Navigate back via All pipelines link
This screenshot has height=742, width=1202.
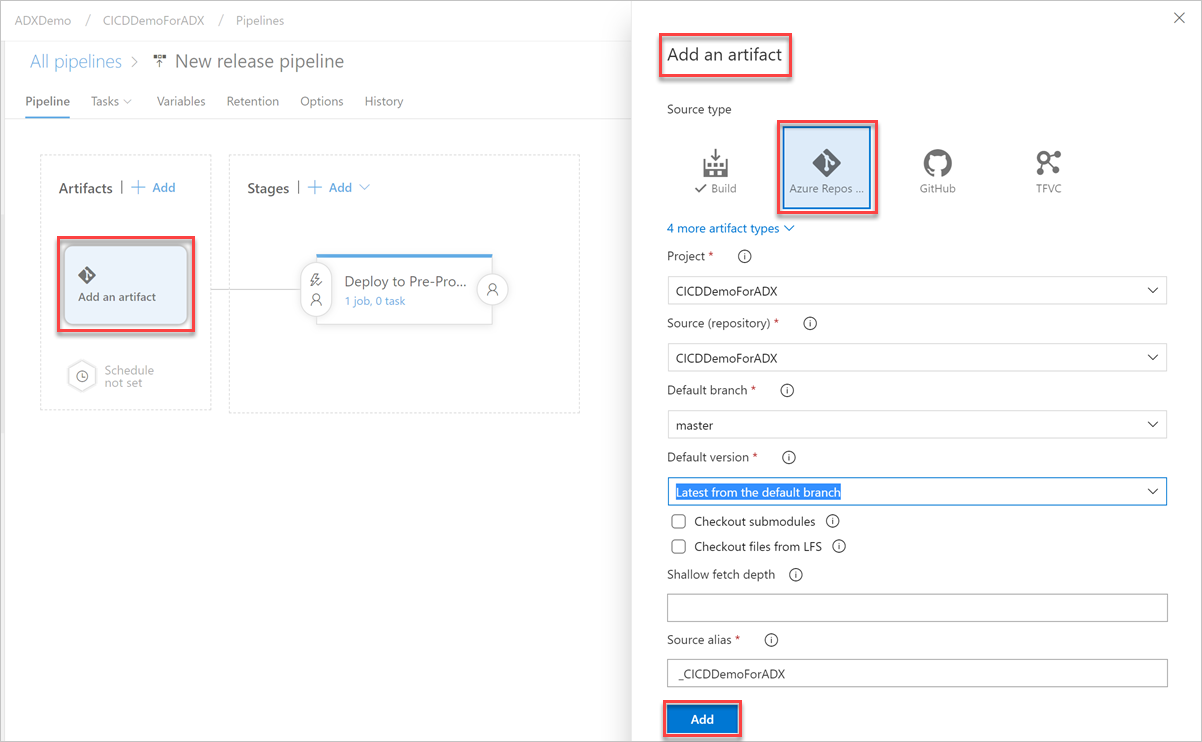[75, 61]
